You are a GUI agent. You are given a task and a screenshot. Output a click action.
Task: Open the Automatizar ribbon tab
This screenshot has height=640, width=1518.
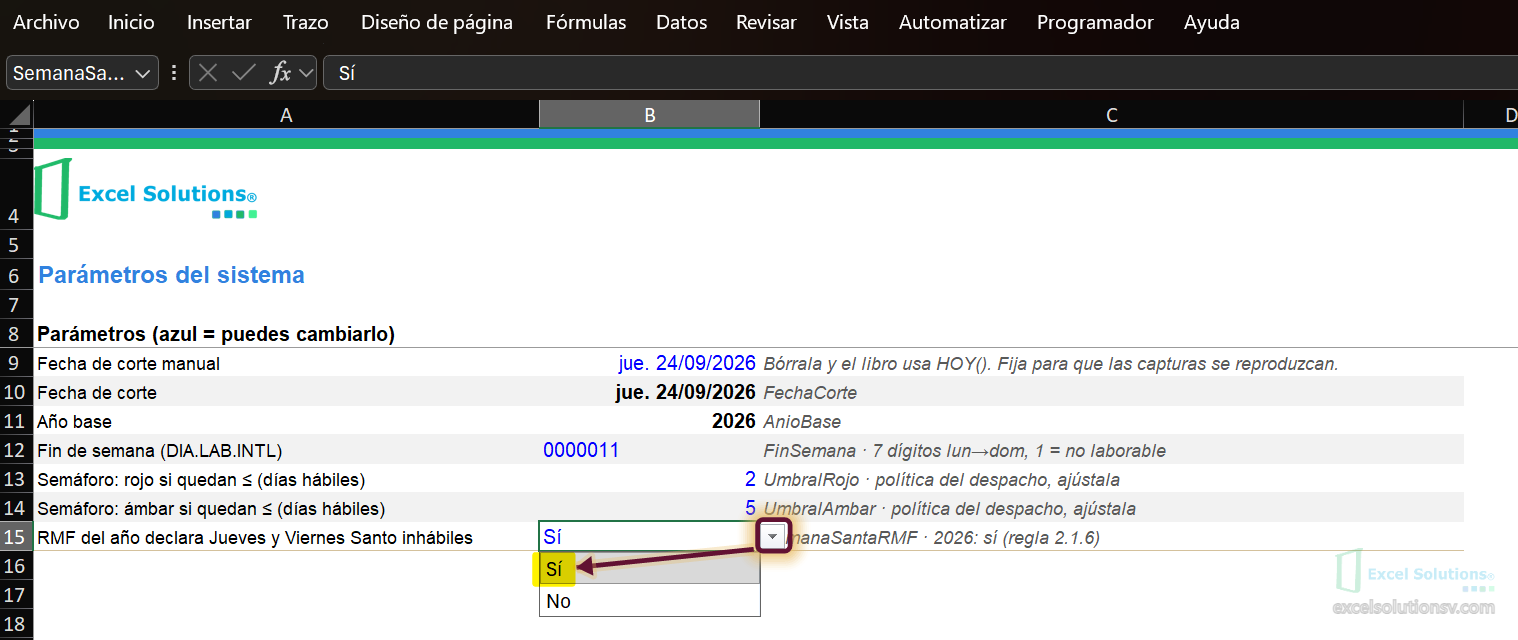(953, 22)
